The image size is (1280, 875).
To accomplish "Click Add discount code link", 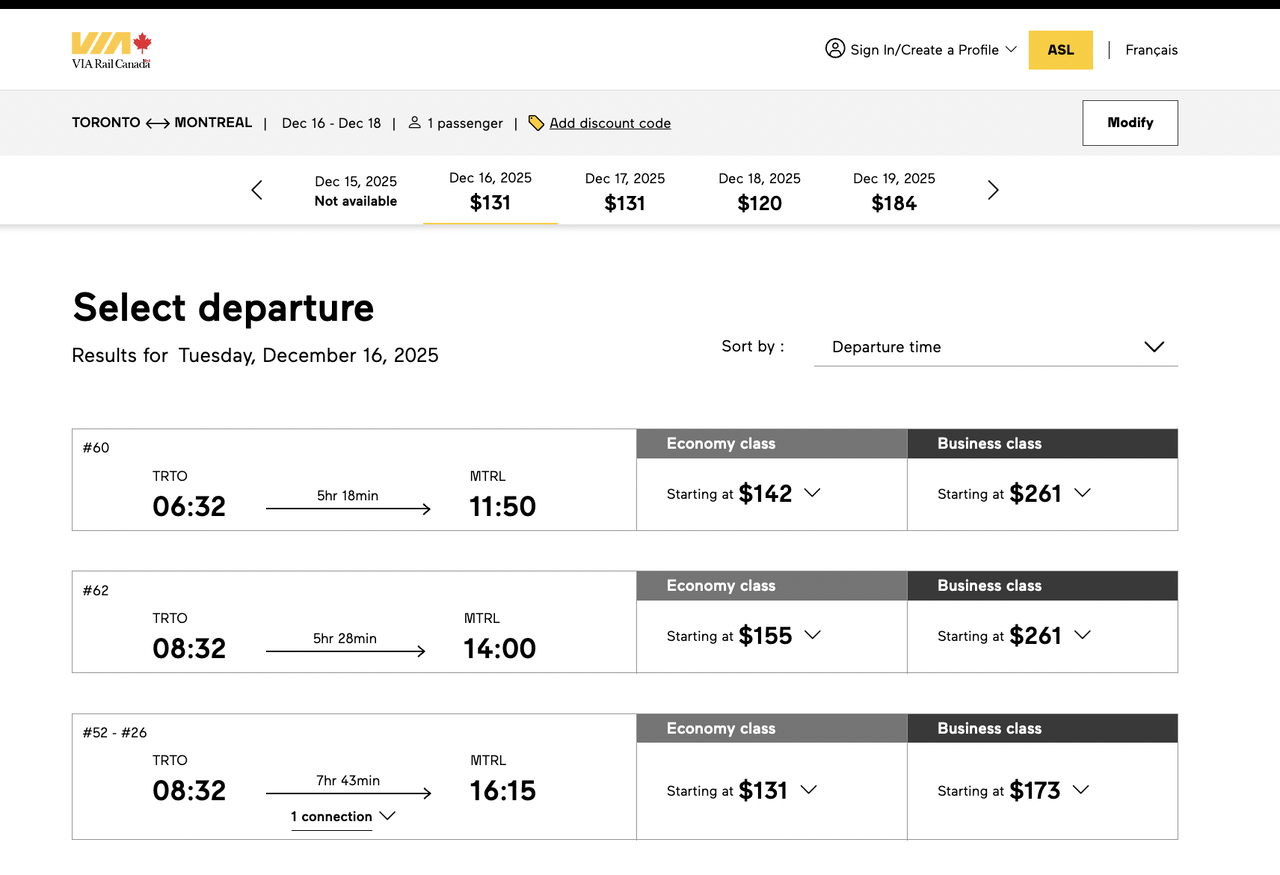I will 610,123.
